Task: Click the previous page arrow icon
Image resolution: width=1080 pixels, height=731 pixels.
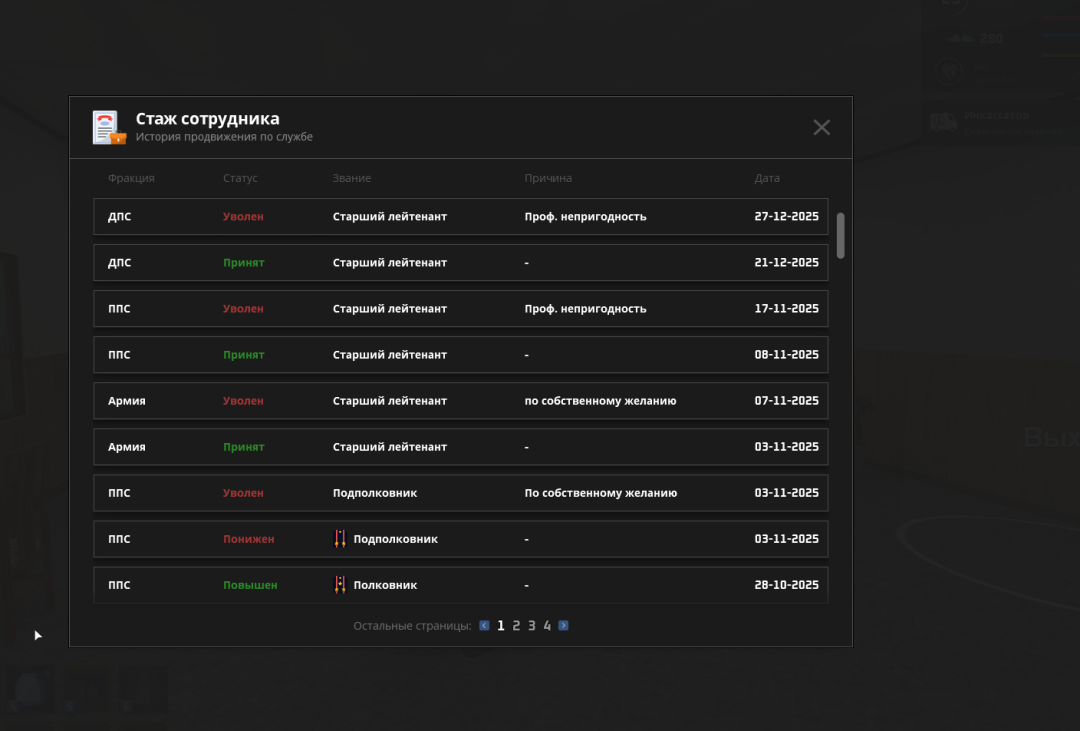Action: 484,626
